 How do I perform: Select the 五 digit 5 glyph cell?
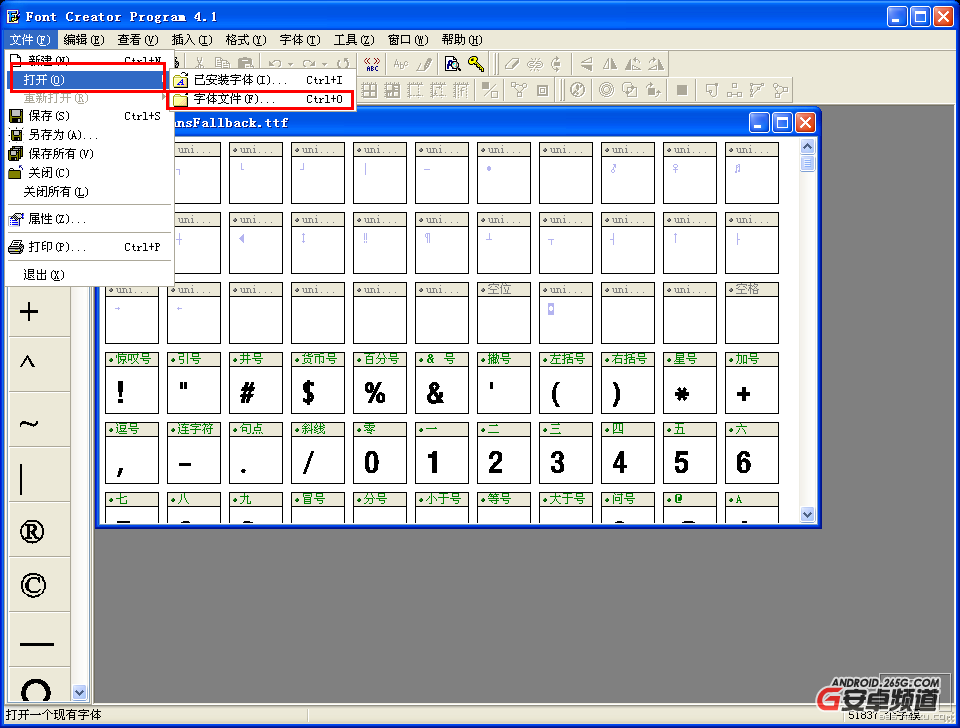click(x=689, y=453)
